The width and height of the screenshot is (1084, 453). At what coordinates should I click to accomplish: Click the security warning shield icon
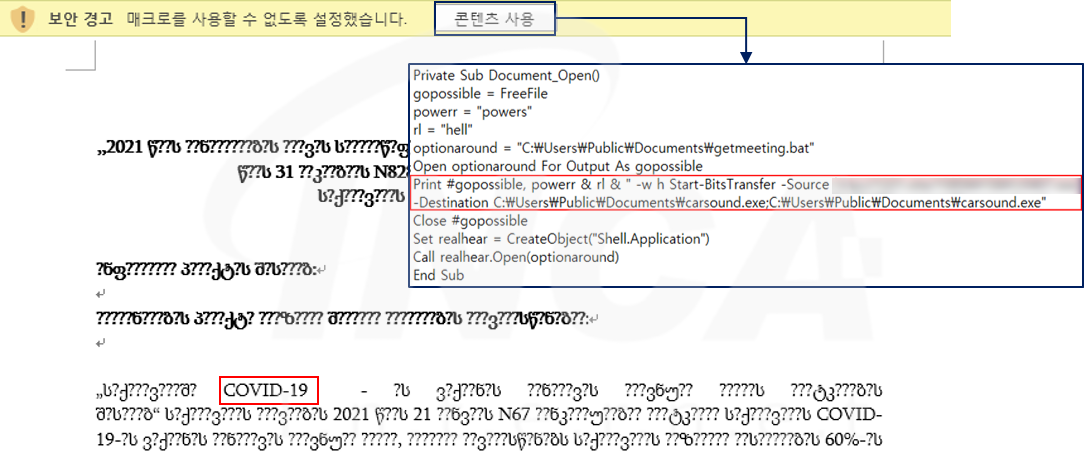[x=23, y=19]
